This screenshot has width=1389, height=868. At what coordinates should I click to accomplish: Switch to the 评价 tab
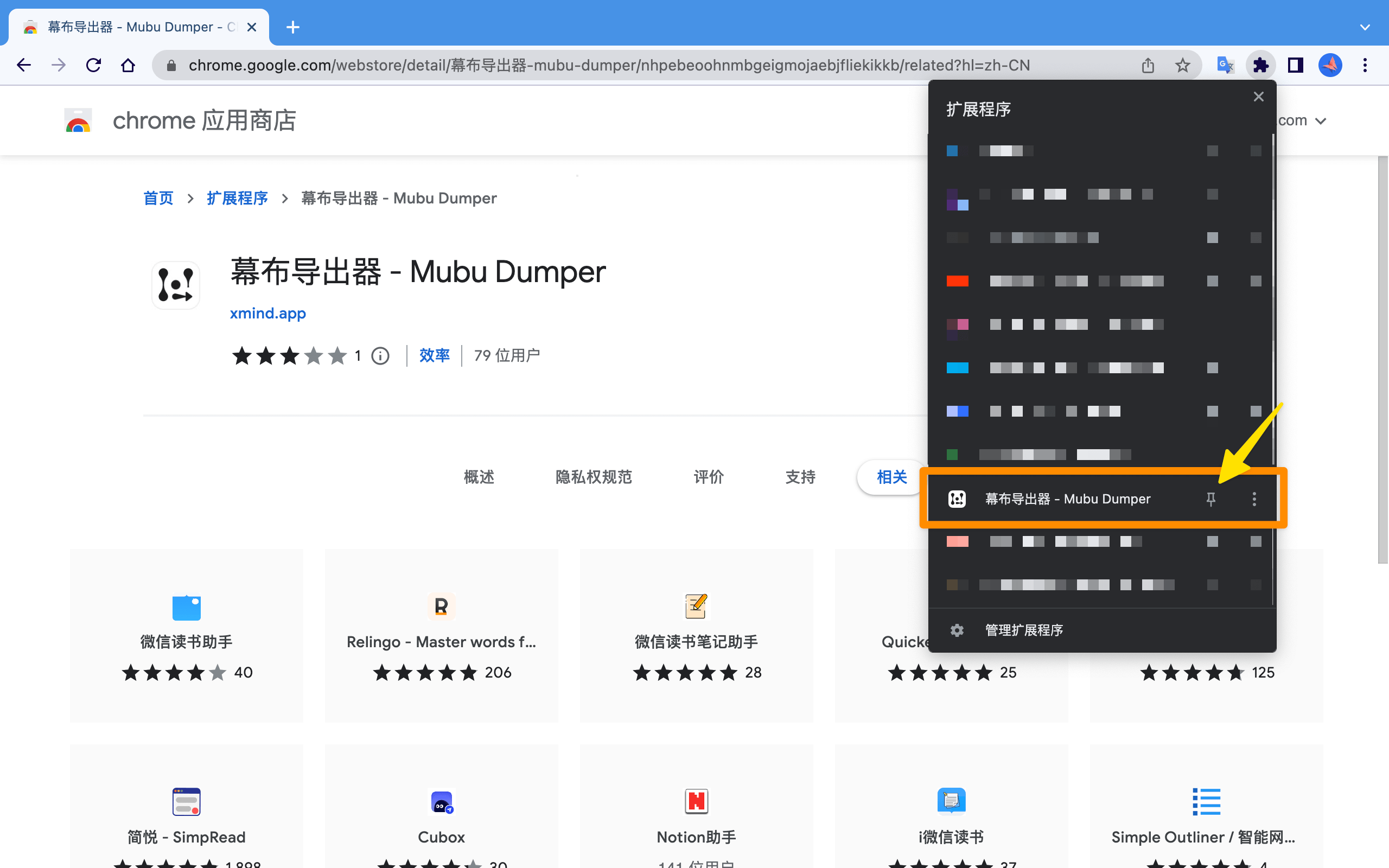click(x=708, y=476)
